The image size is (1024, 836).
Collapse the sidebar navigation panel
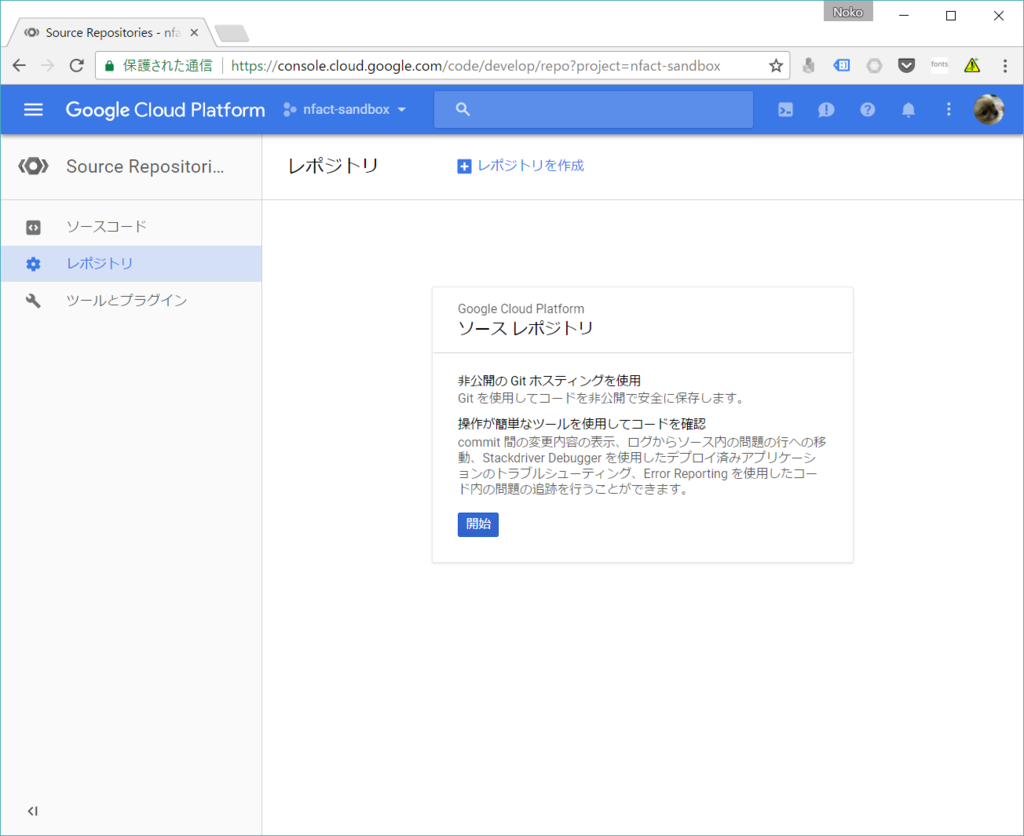[x=33, y=811]
